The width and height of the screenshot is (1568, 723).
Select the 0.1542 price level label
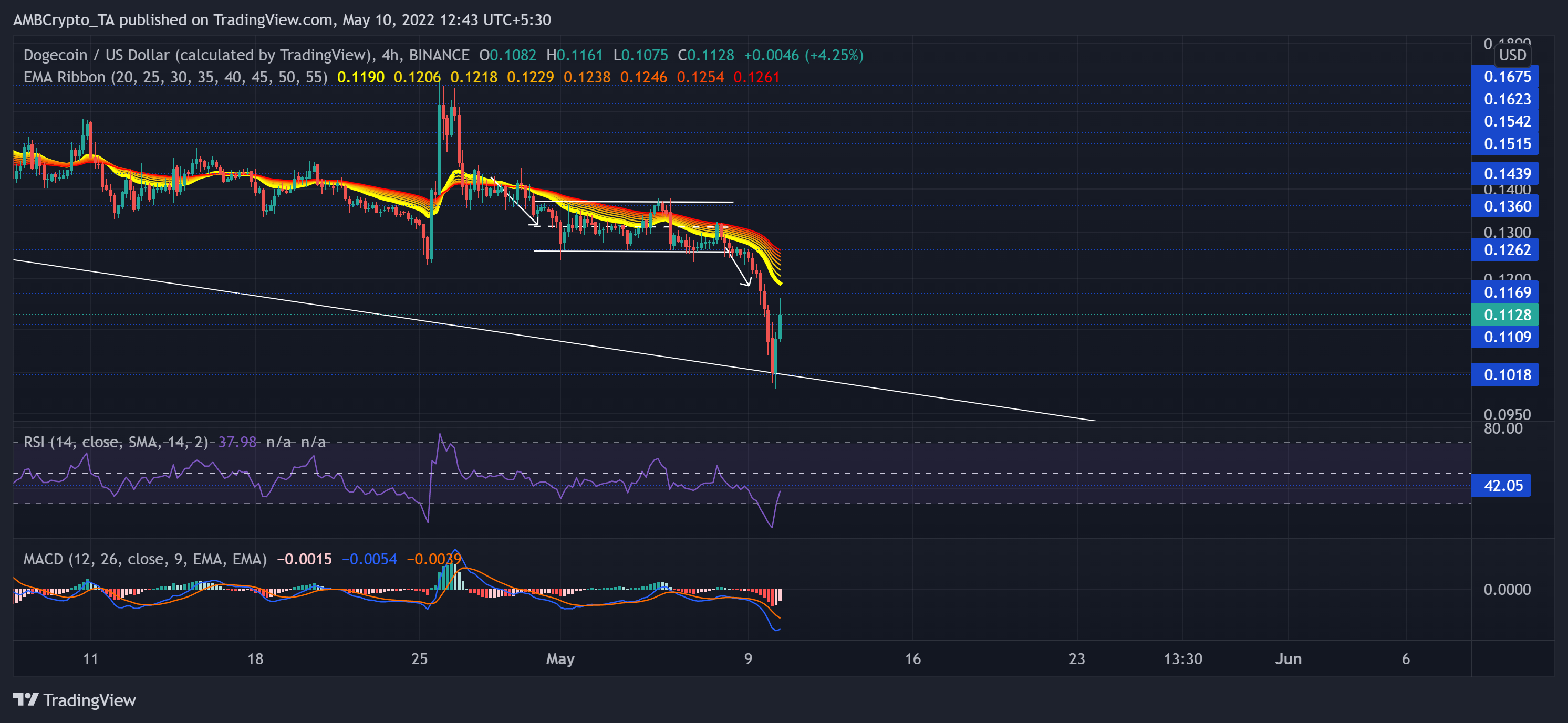1504,121
